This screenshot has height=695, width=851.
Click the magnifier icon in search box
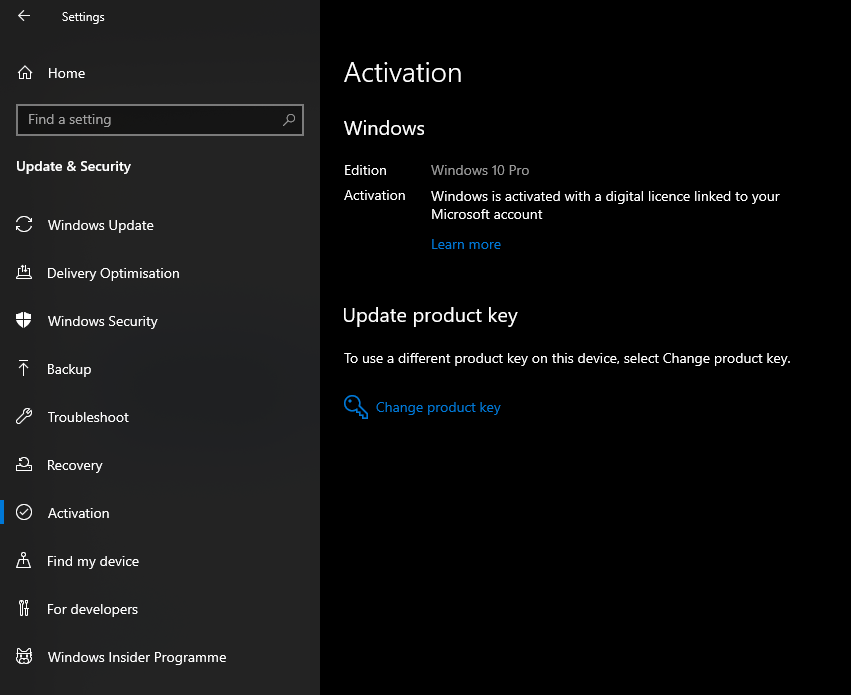(289, 119)
